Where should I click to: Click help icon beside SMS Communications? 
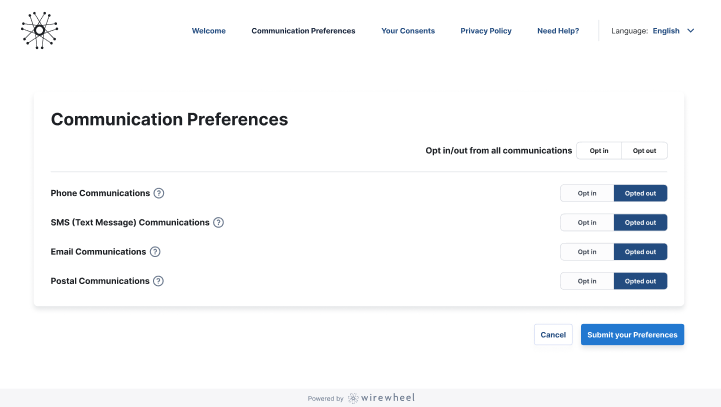219,222
